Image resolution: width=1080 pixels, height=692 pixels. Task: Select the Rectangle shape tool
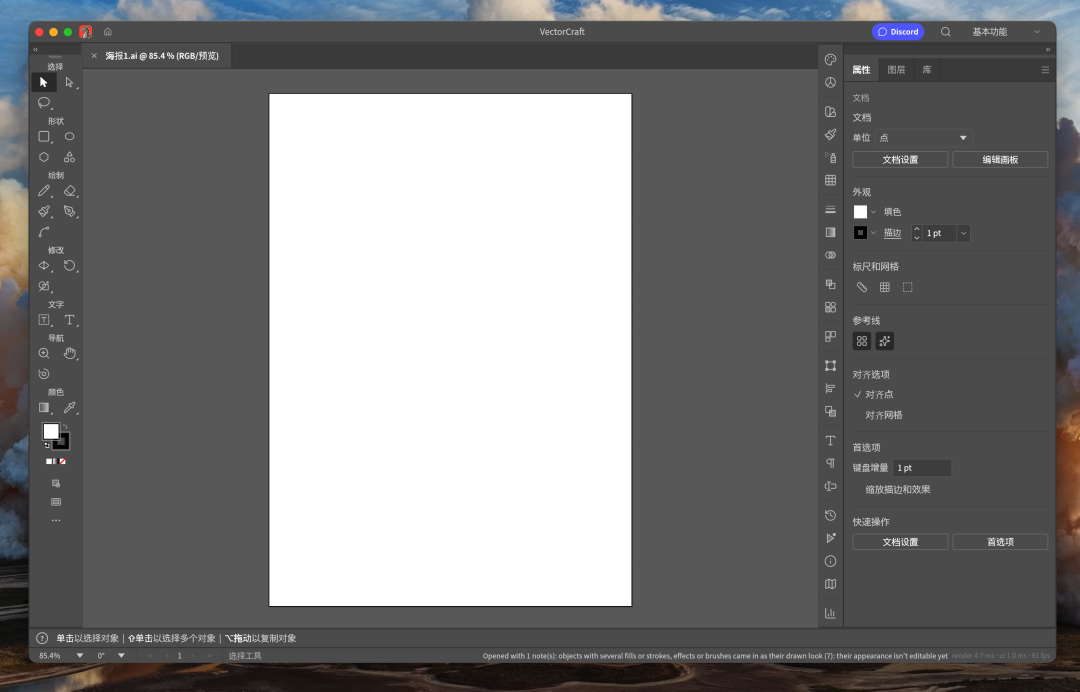coord(44,137)
